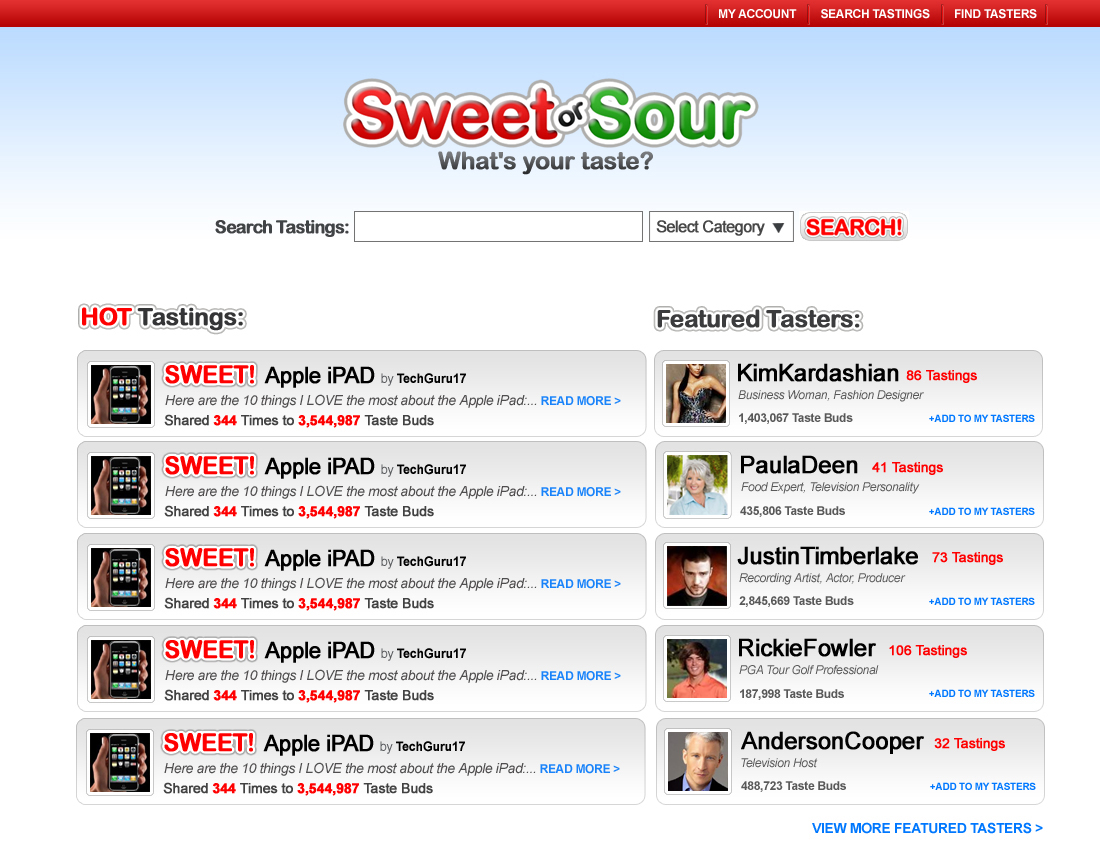Open the My Account menu item
This screenshot has height=854, width=1100.
point(757,14)
